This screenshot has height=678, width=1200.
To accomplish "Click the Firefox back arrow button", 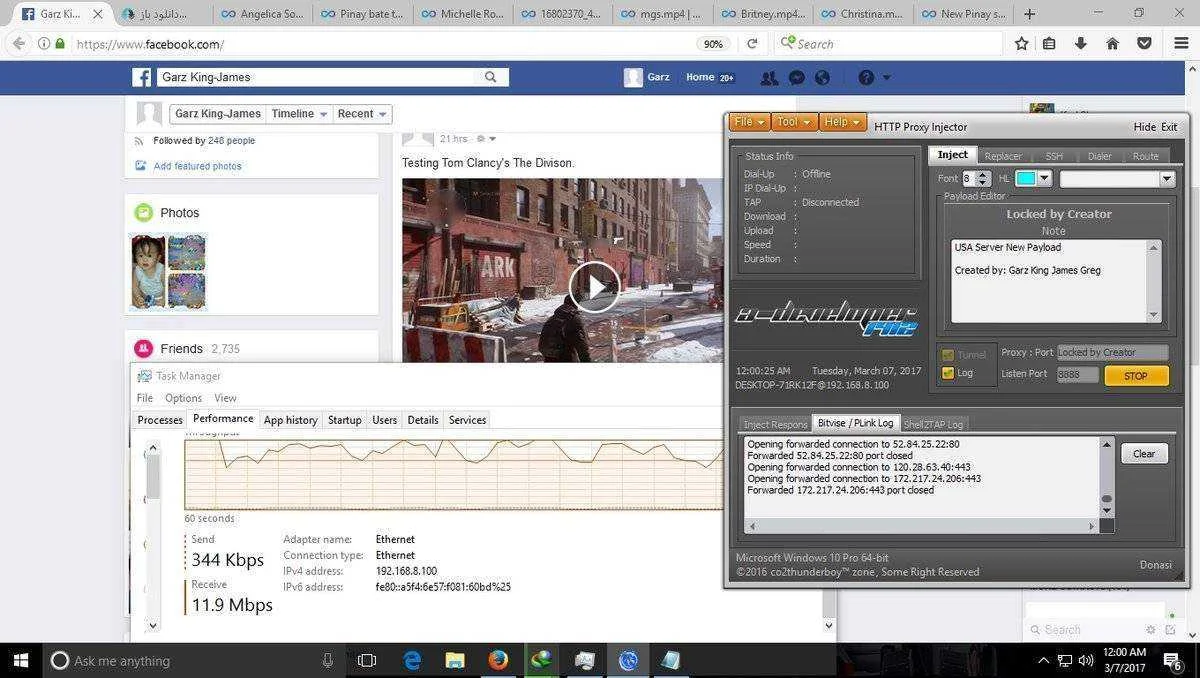I will [18, 44].
